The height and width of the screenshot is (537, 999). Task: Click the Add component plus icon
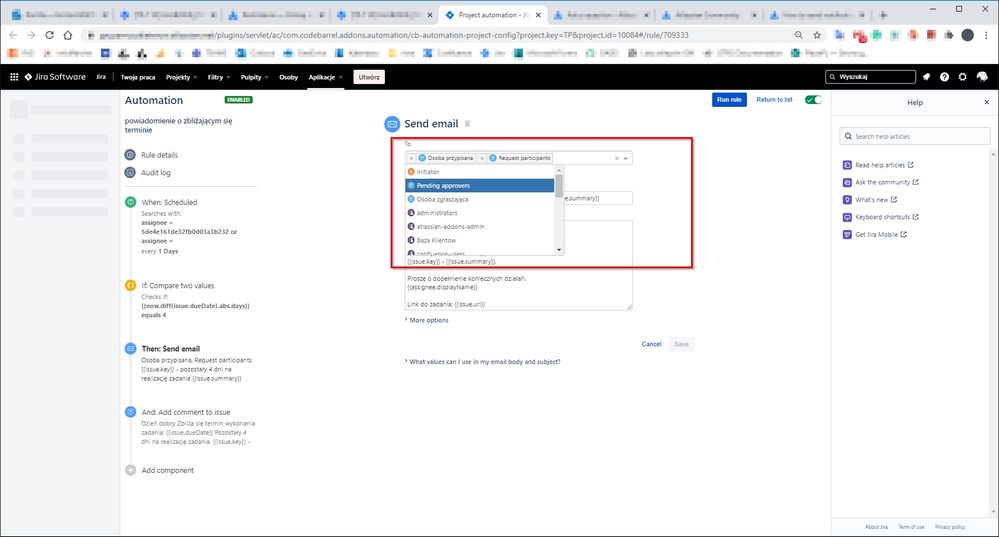(131, 470)
